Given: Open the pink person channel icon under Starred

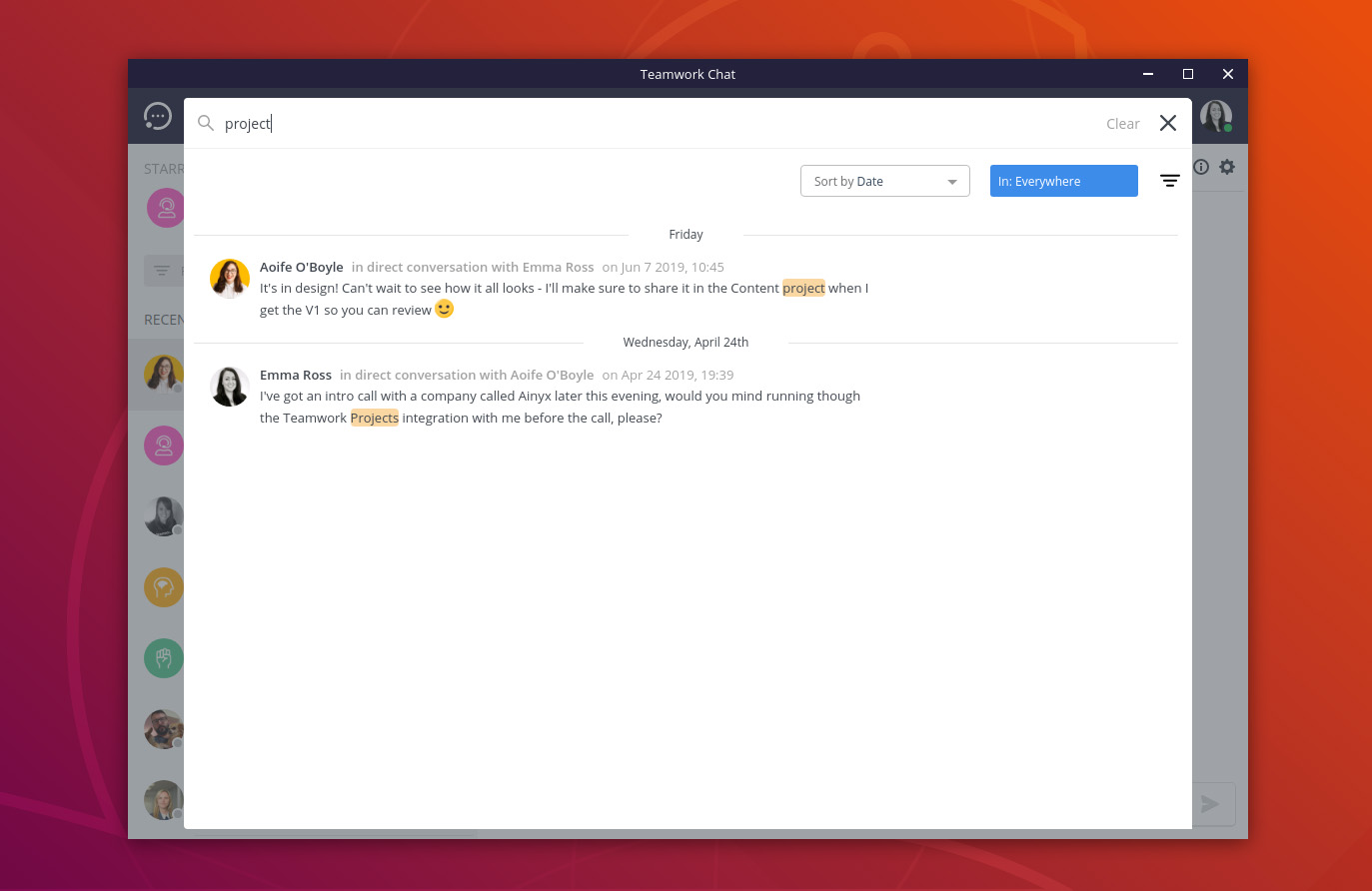Looking at the screenshot, I should (x=166, y=208).
